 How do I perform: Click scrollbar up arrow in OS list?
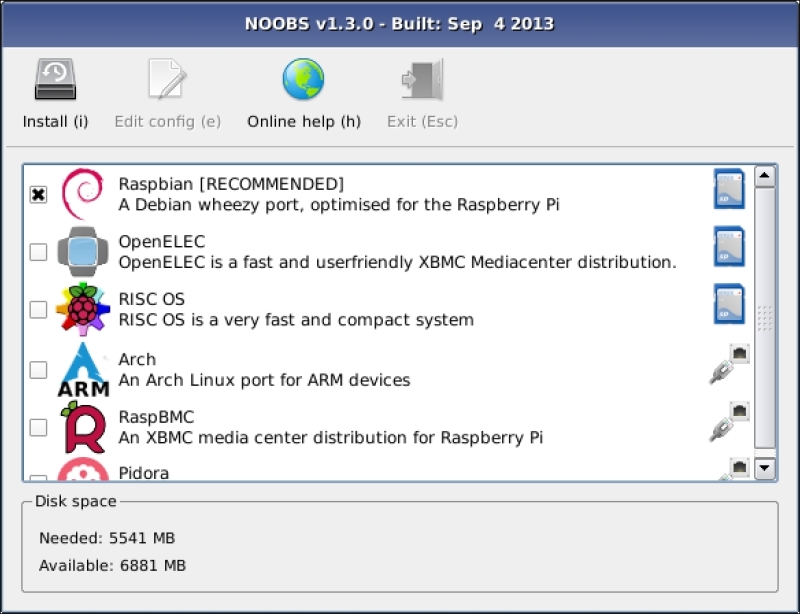[x=765, y=176]
